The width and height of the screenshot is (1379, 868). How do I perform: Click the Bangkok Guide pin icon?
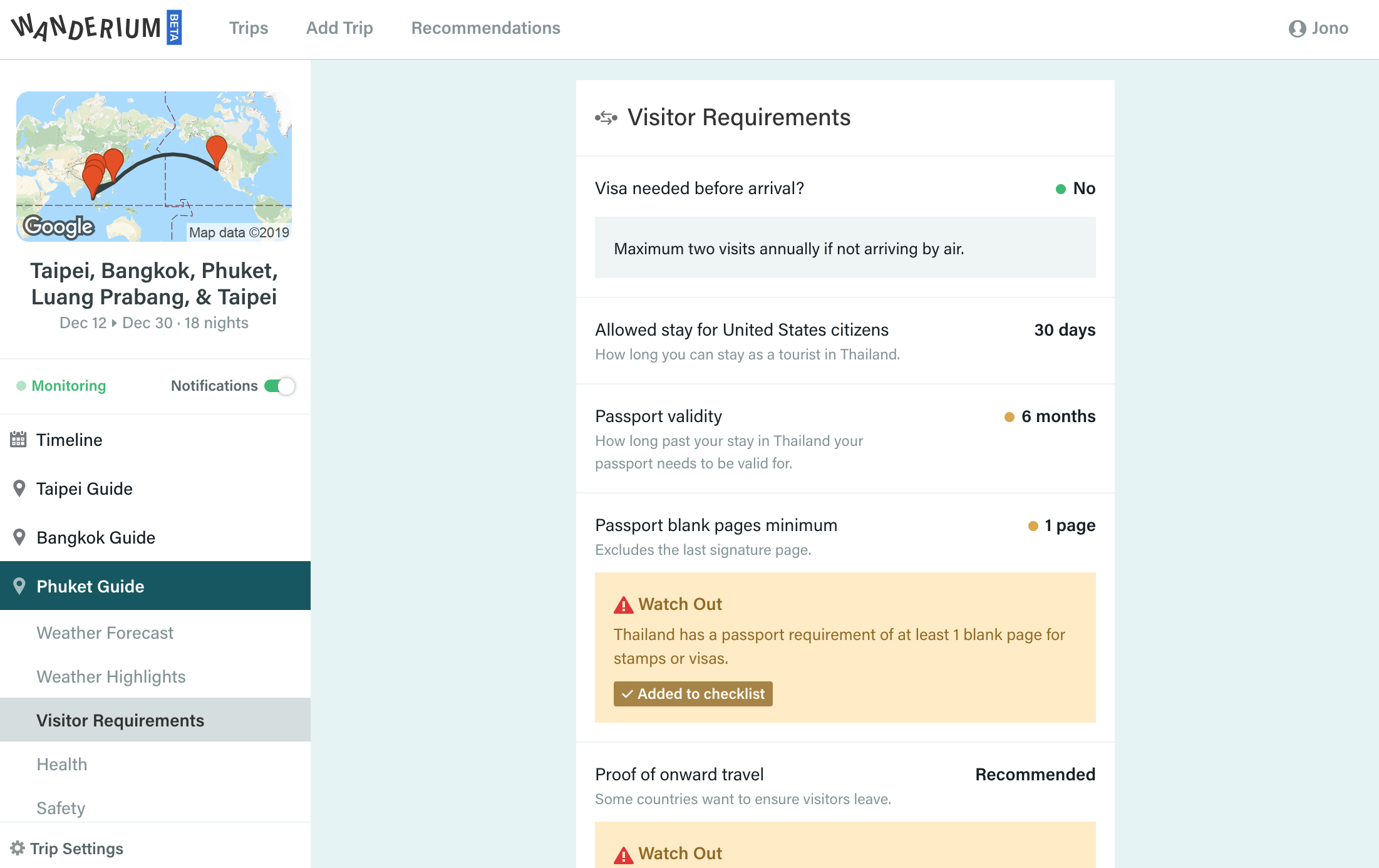pos(19,537)
